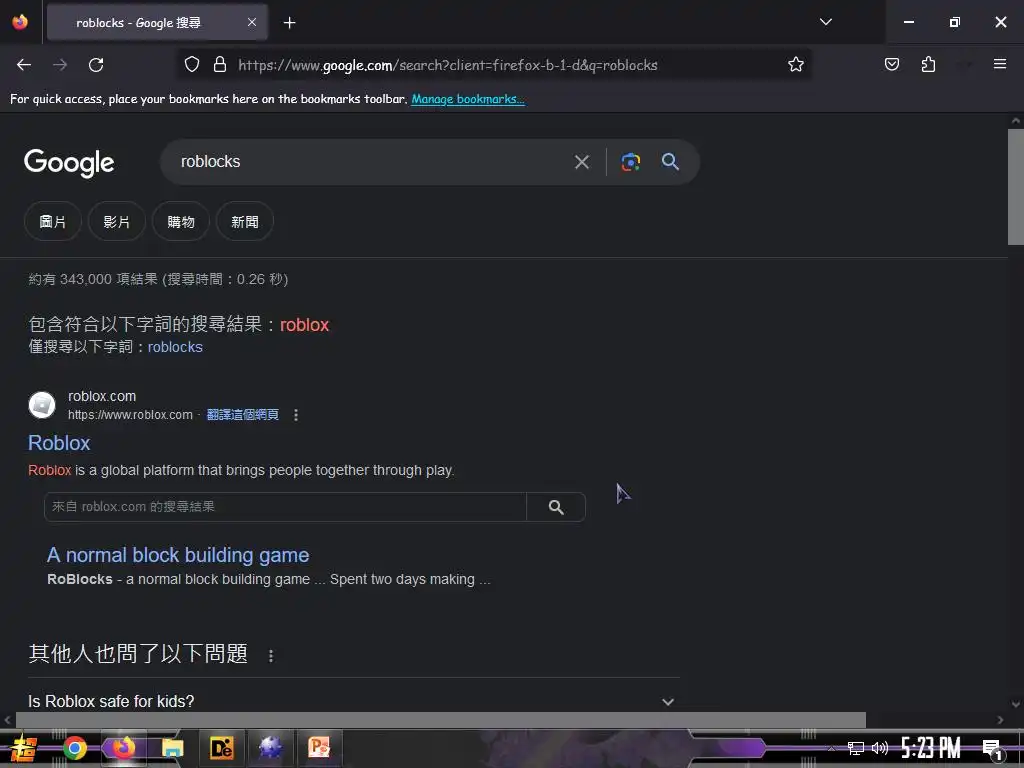
Task: Switch to the 圖片 images filter
Action: click(53, 222)
